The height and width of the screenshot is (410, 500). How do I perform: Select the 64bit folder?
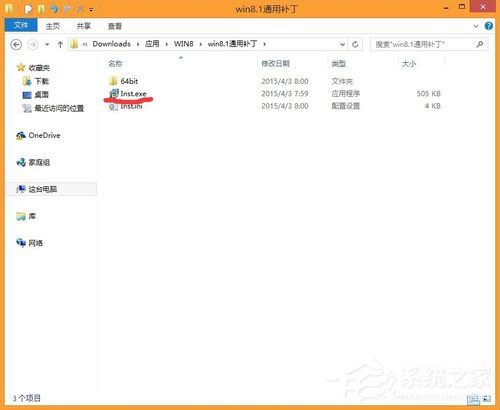point(129,81)
